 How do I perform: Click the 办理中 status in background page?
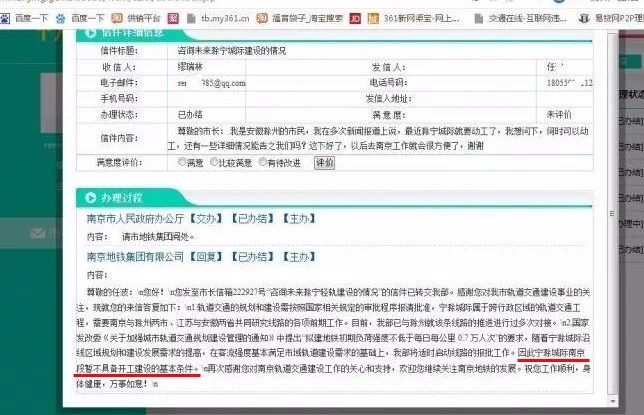[630, 224]
